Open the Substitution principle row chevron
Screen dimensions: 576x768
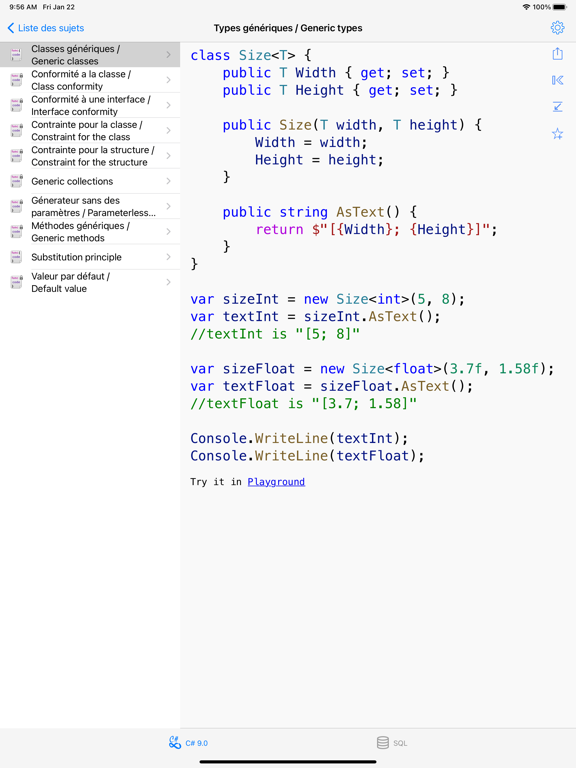pos(168,257)
